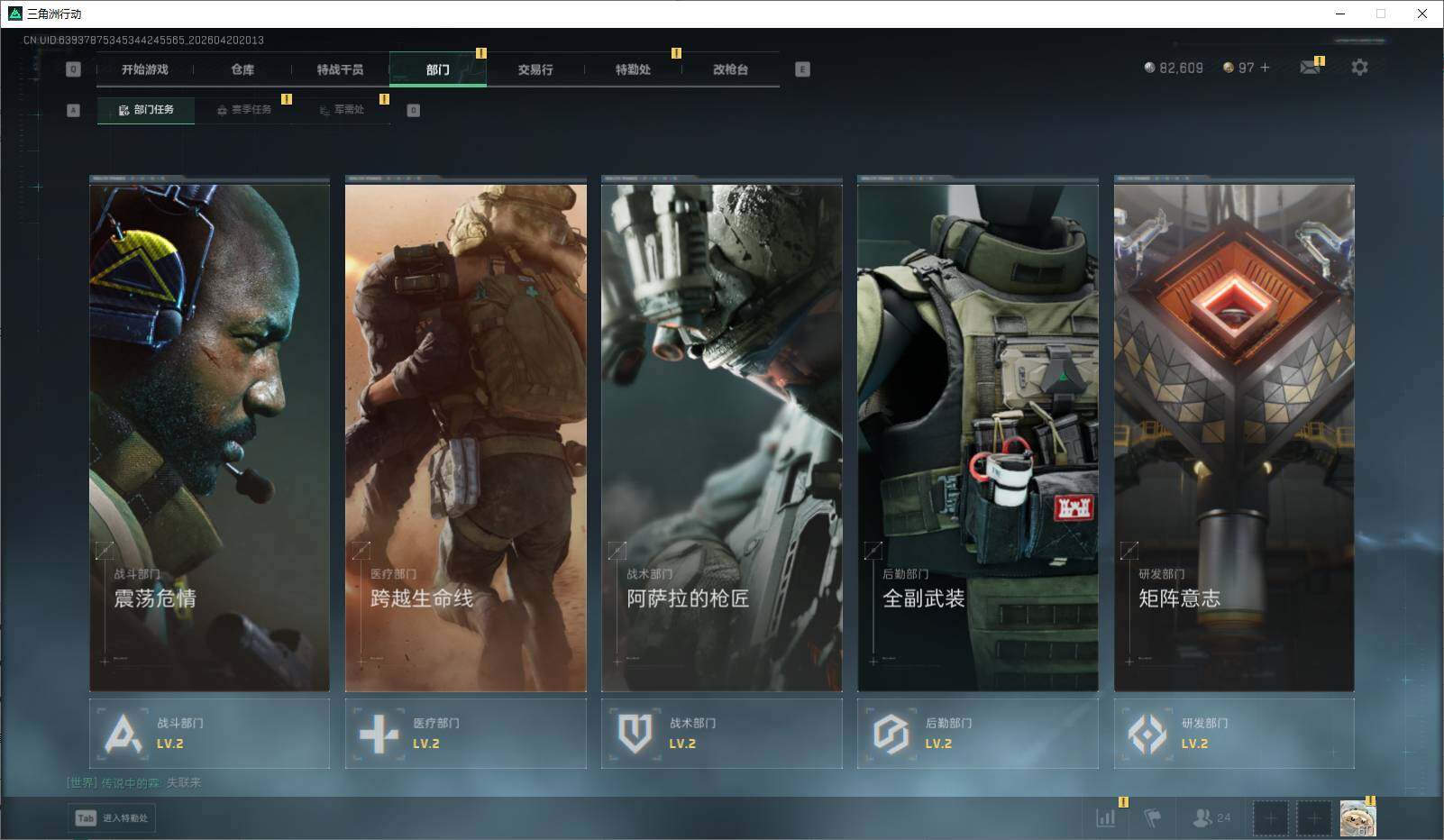
Task: Click the D key hint icon
Action: (414, 110)
